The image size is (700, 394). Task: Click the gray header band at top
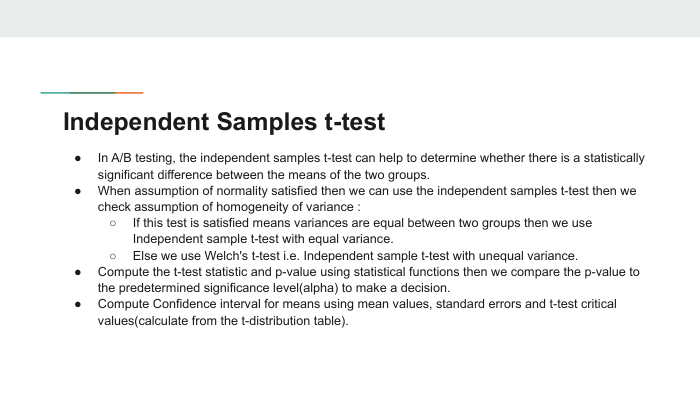(350, 18)
